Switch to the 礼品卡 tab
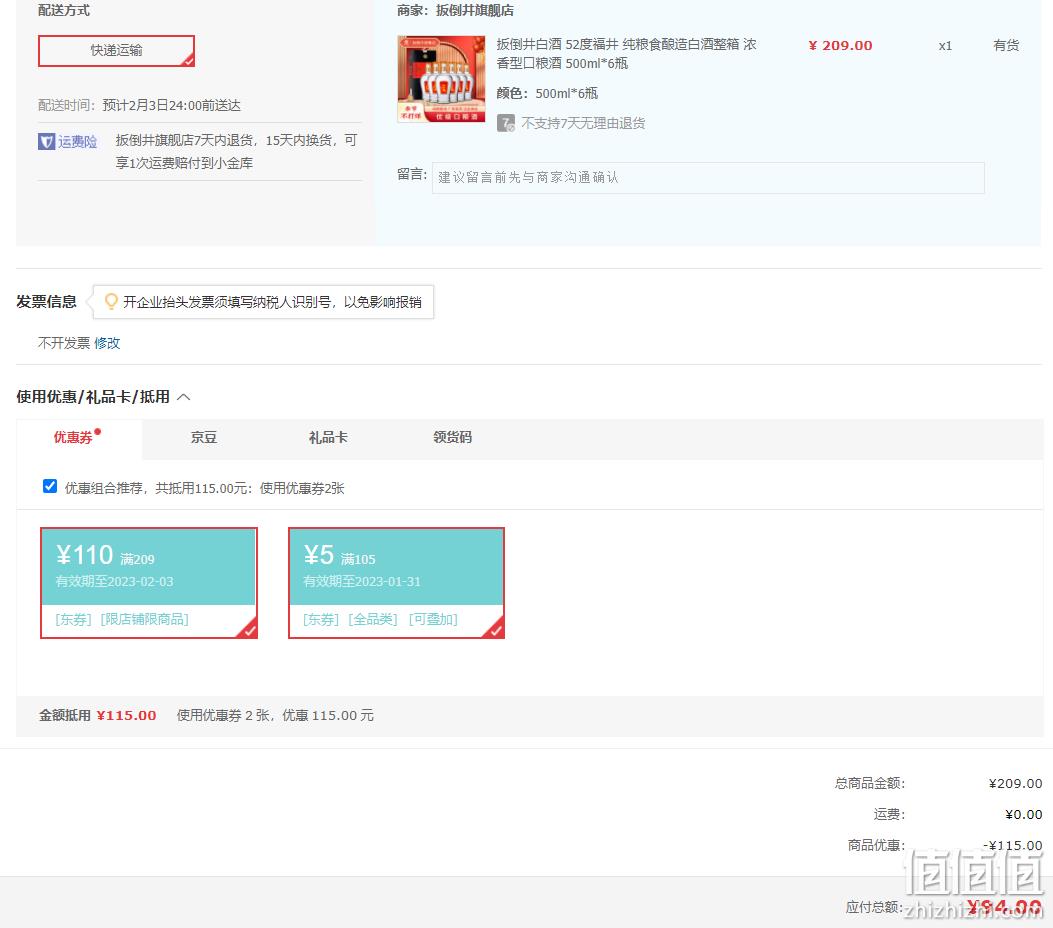The width and height of the screenshot is (1053, 928). pos(328,438)
